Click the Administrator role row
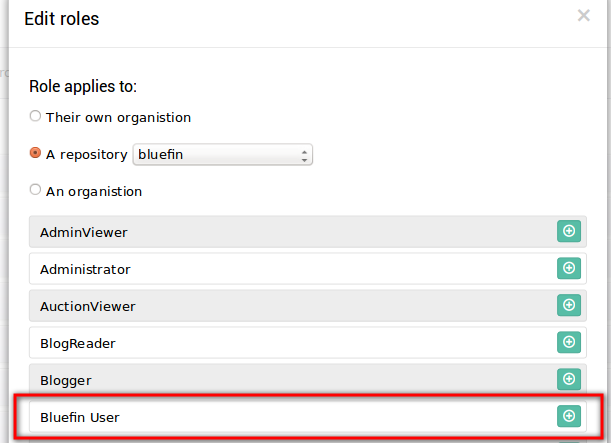The width and height of the screenshot is (611, 443). [x=308, y=269]
